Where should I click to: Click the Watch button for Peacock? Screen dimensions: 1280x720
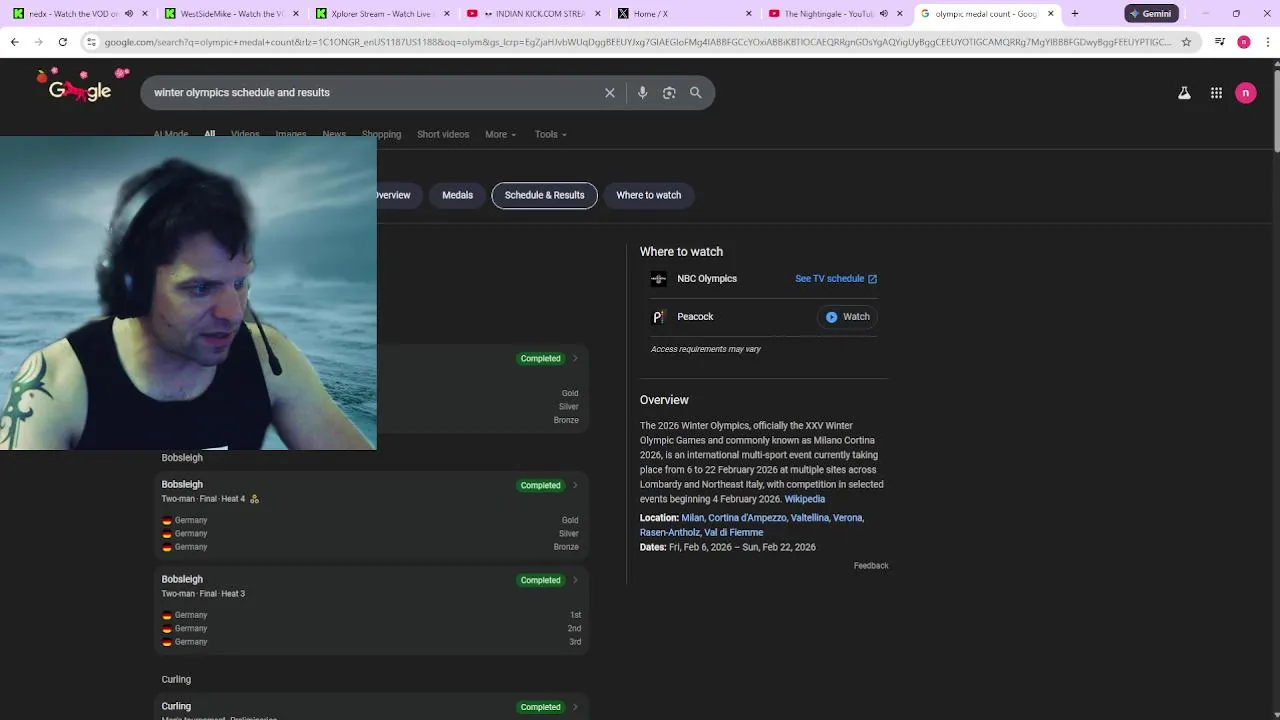(847, 317)
